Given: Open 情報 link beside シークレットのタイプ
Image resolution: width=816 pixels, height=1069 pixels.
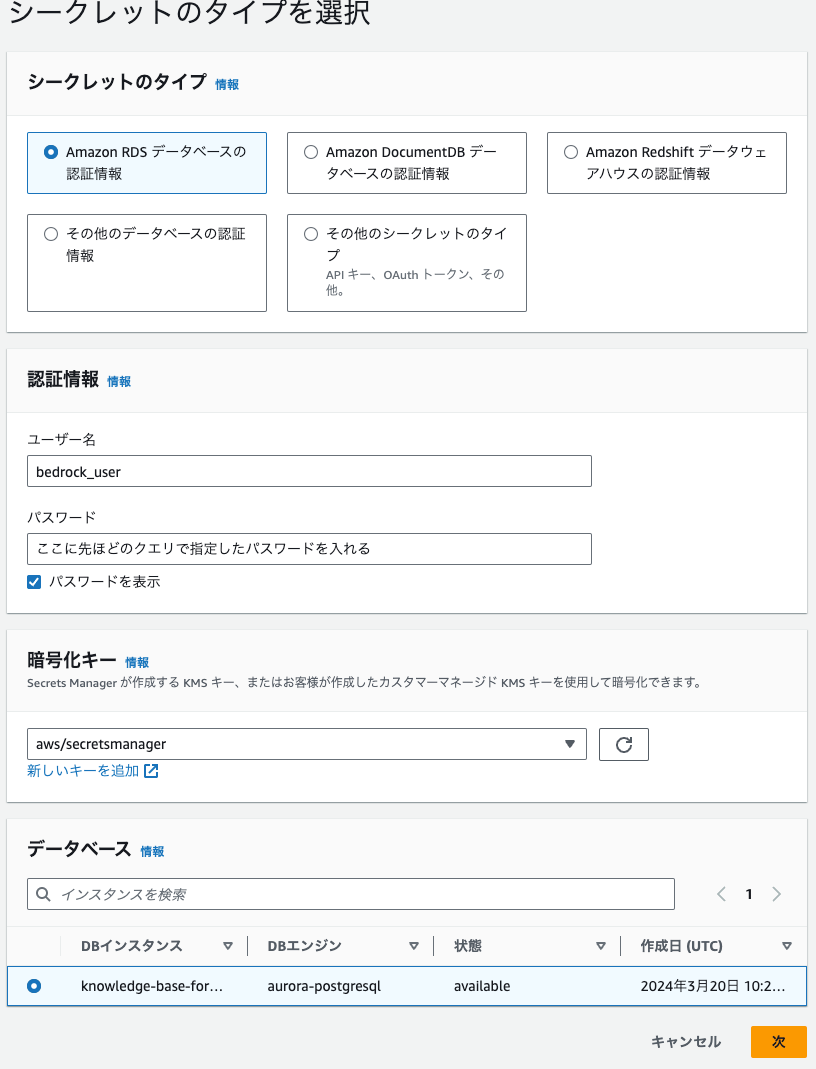Looking at the screenshot, I should [x=227, y=84].
